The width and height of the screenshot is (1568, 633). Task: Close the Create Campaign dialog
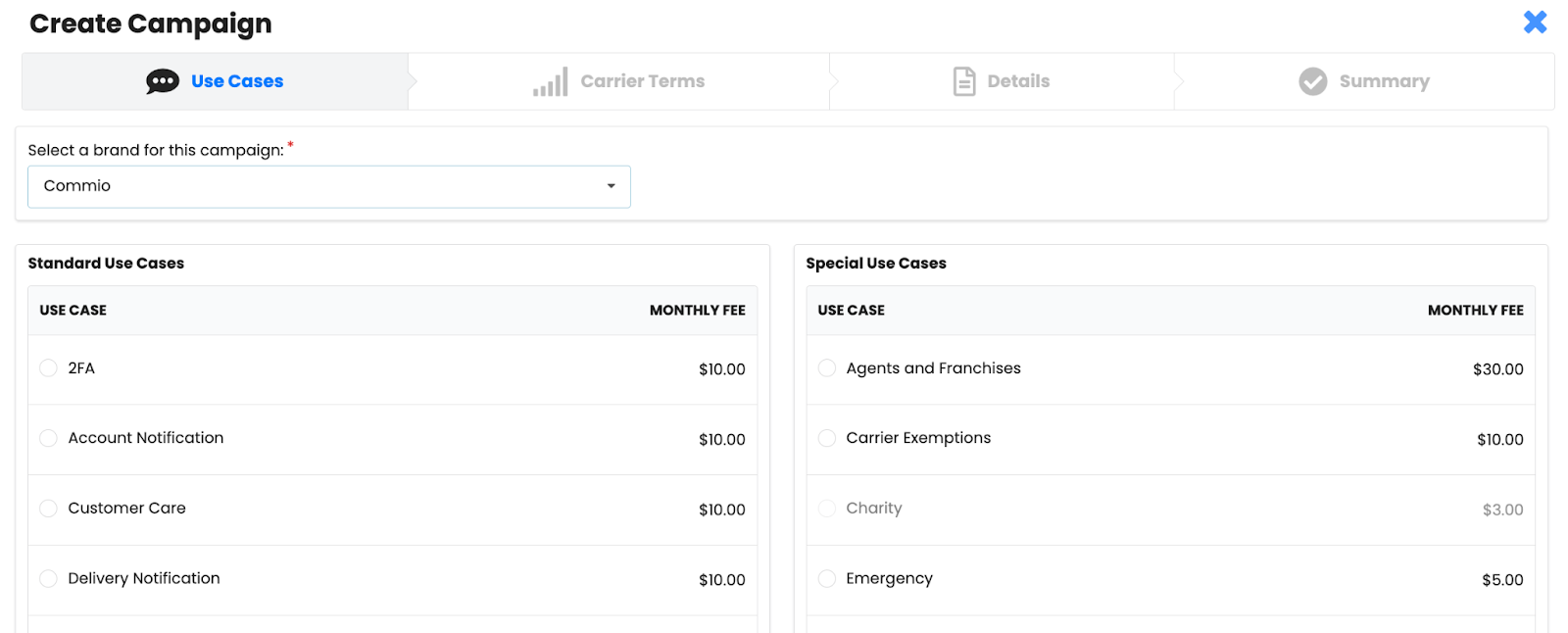[1535, 22]
